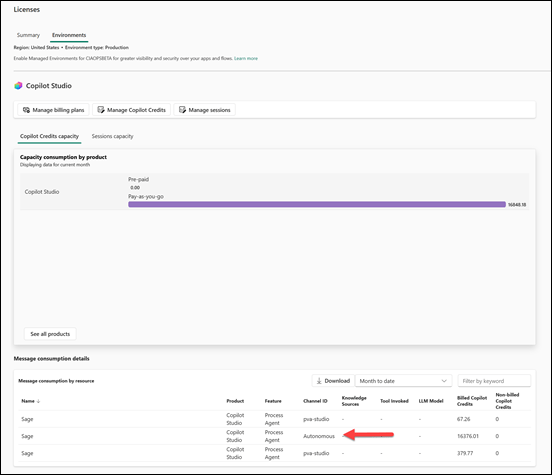The height and width of the screenshot is (475, 552).
Task: Select the Environments tab
Action: [69, 35]
